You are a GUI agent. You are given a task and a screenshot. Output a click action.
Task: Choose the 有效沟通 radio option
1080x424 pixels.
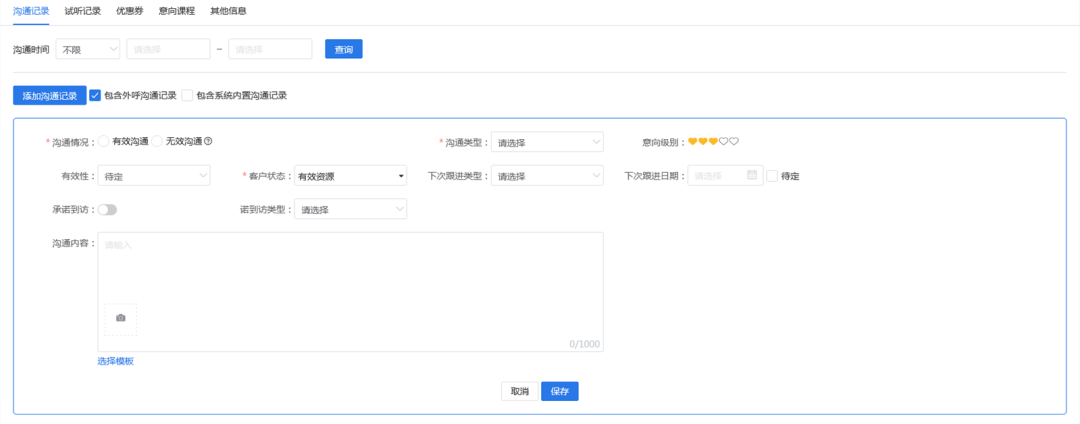[x=104, y=142]
